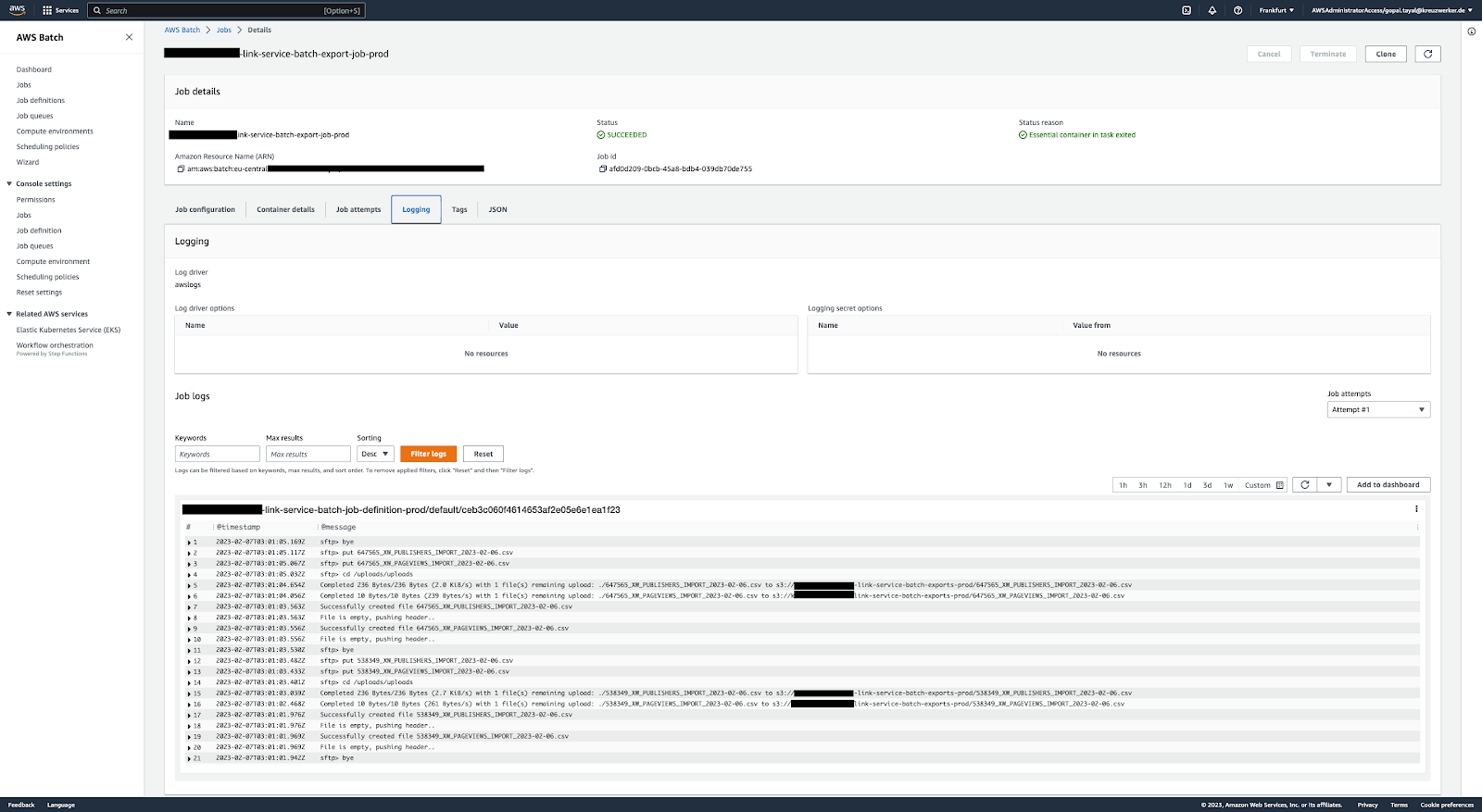Copy the ARN with the copy icon
Screen dimensions: 1482x812
tap(180, 169)
